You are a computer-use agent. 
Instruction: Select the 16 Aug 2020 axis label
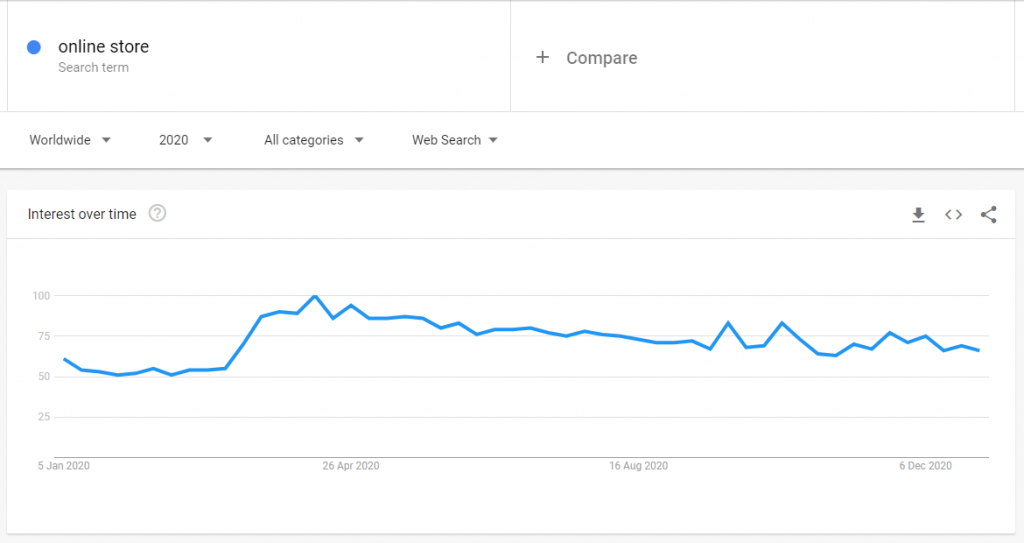[x=638, y=466]
